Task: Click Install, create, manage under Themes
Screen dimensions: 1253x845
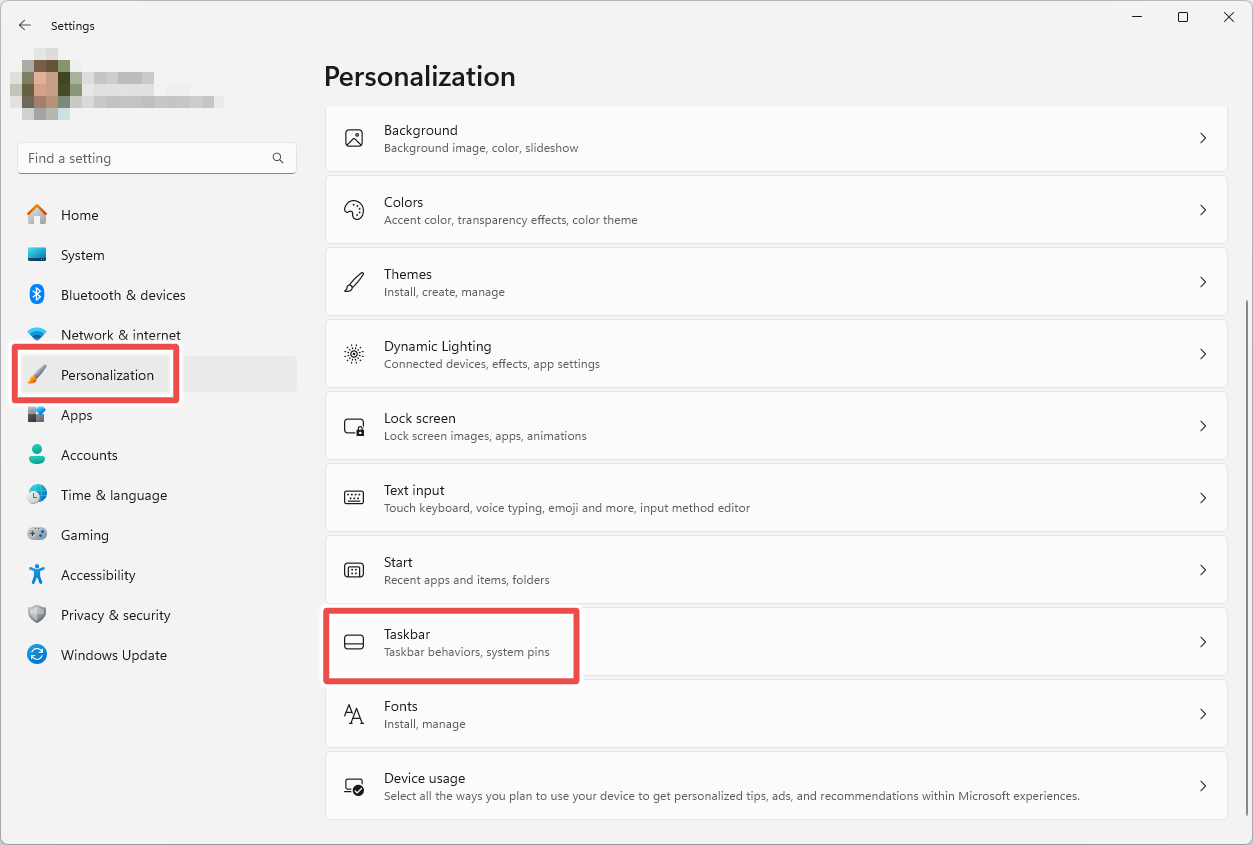Action: pyautogui.click(x=444, y=292)
